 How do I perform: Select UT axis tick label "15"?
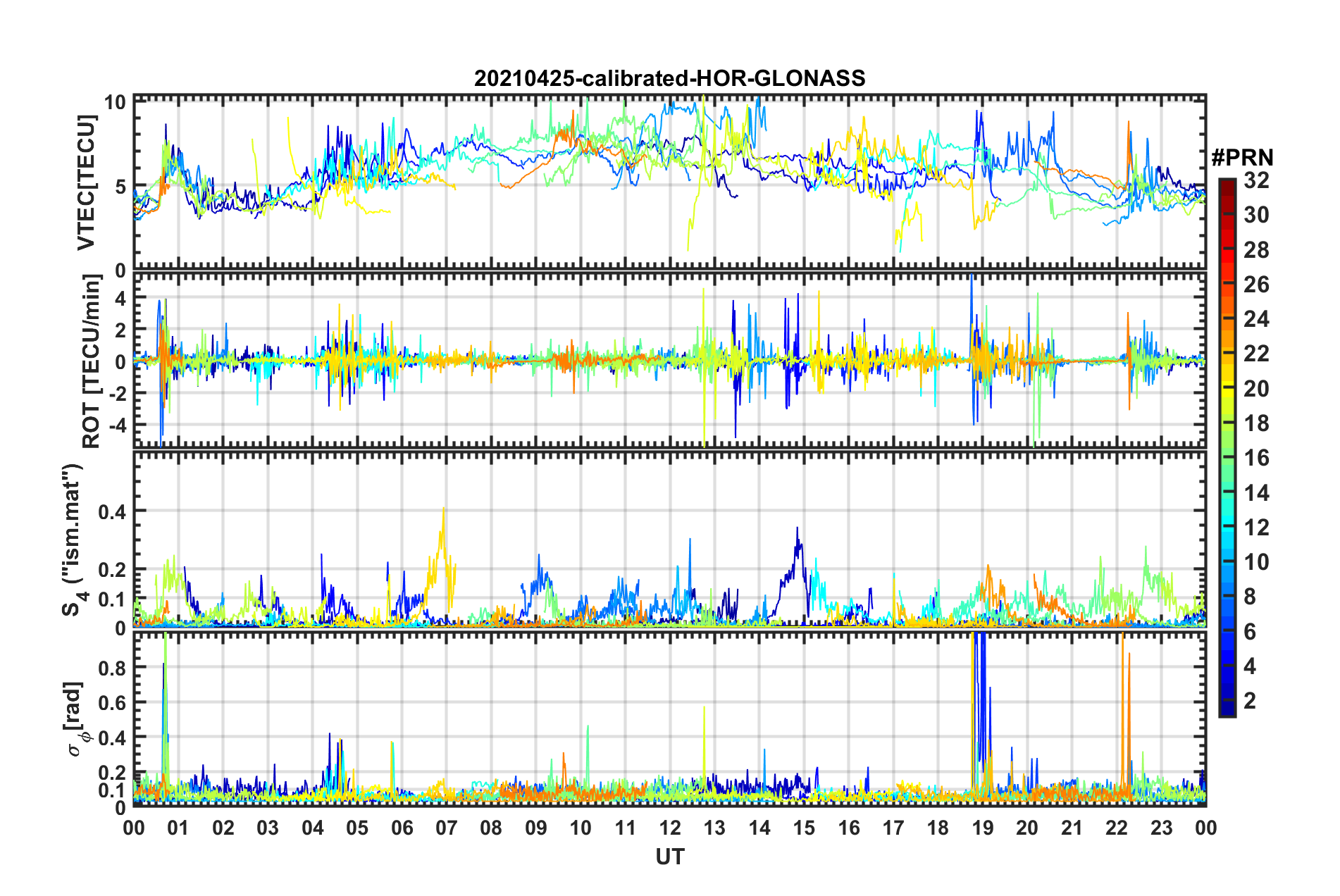(x=804, y=828)
